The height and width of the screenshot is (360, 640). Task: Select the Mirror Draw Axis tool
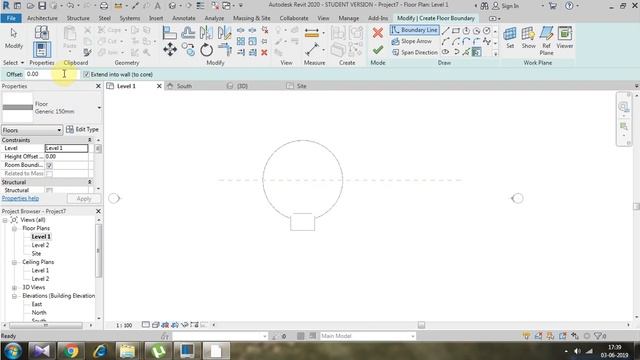224,33
